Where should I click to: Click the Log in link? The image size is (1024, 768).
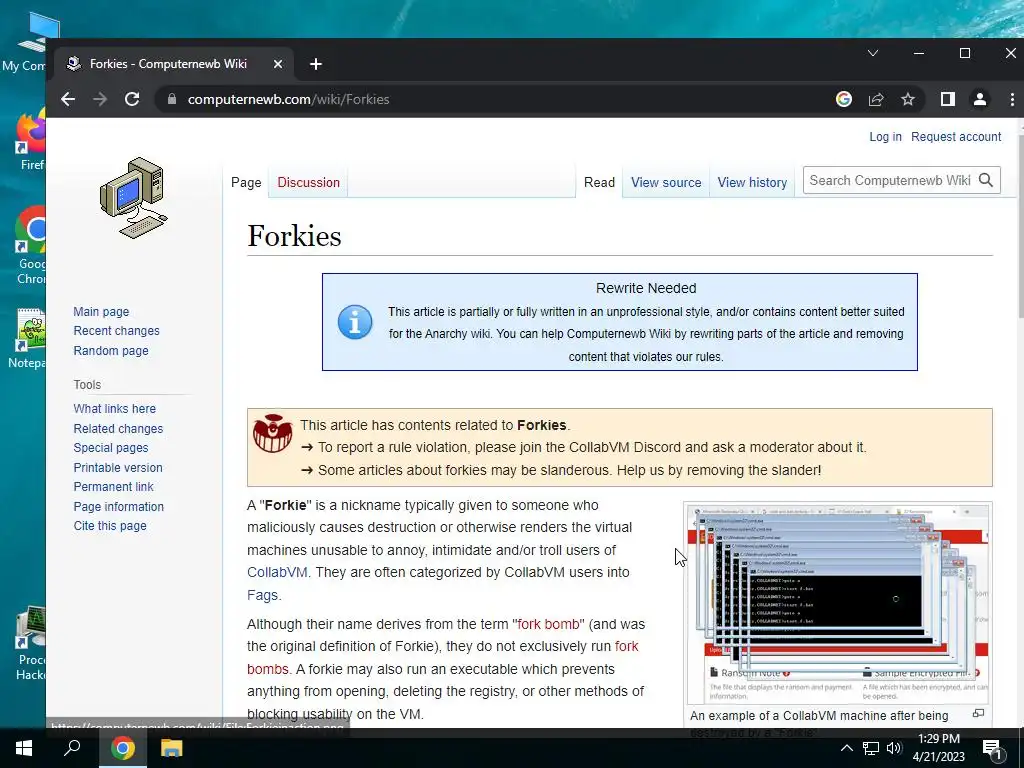(x=885, y=136)
